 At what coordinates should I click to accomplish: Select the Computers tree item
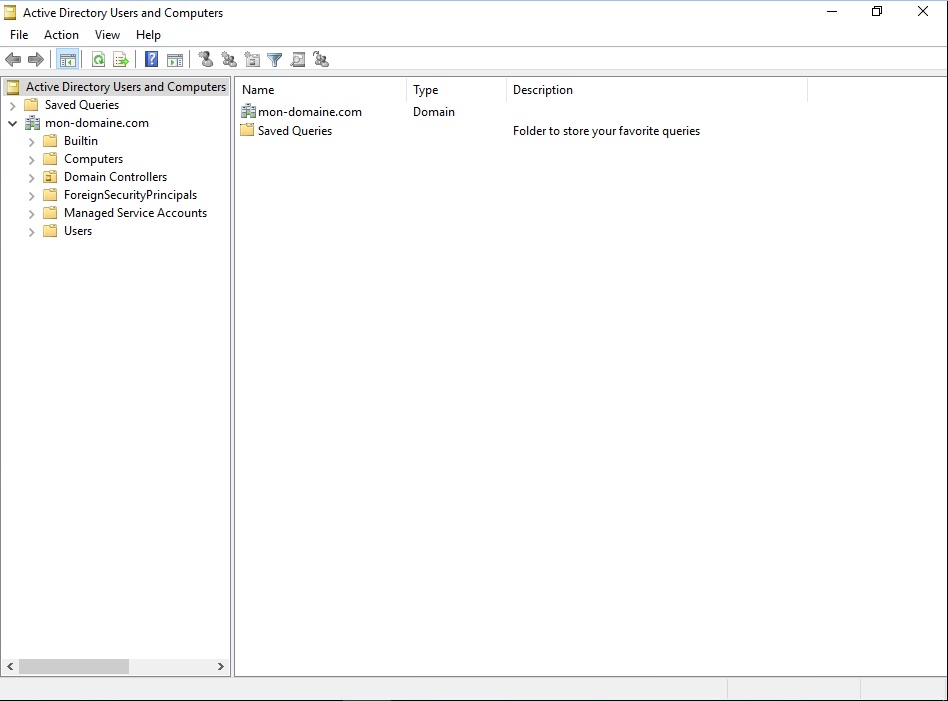coord(94,158)
